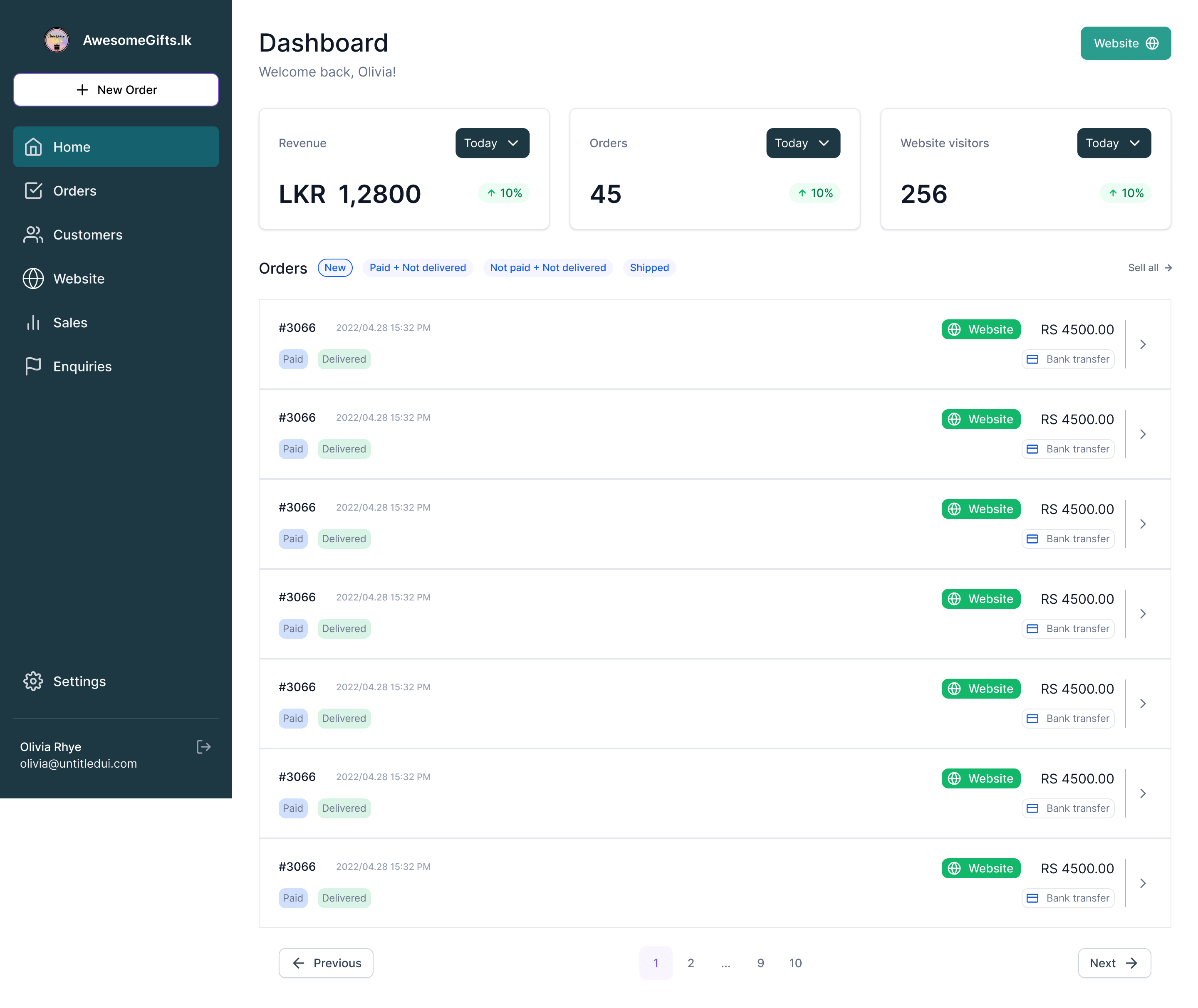The width and height of the screenshot is (1198, 1008).
Task: Go to pagination page 10
Action: 796,963
